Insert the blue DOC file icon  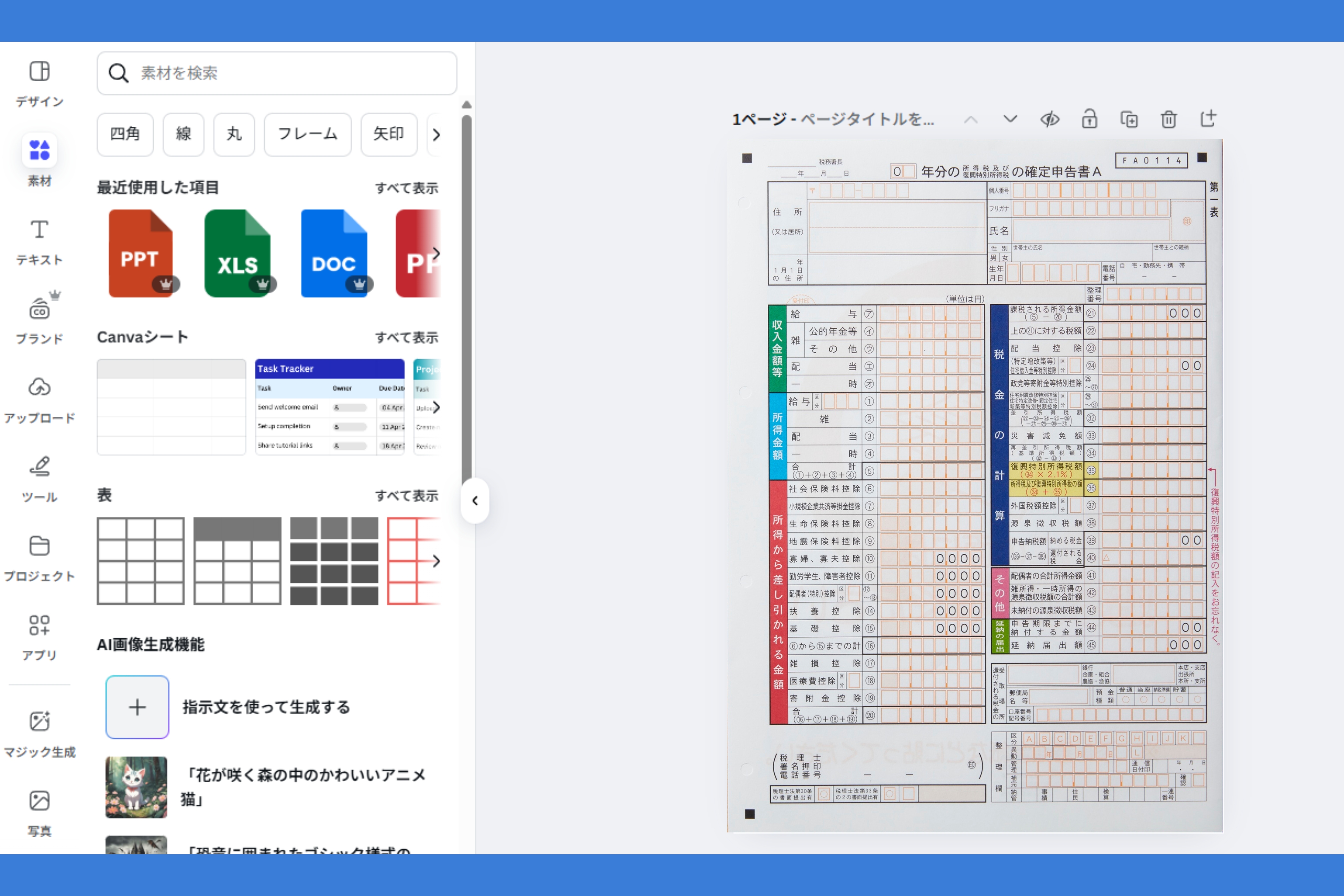[x=334, y=253]
